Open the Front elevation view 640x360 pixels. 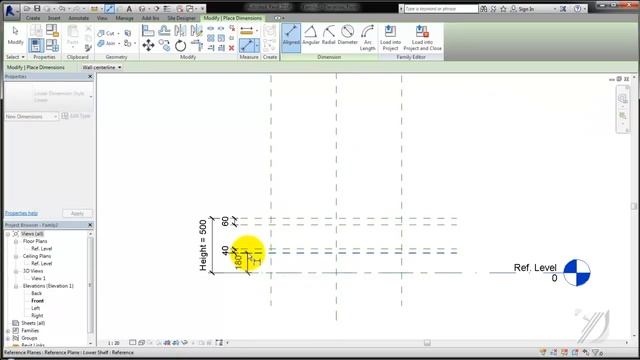[38, 301]
